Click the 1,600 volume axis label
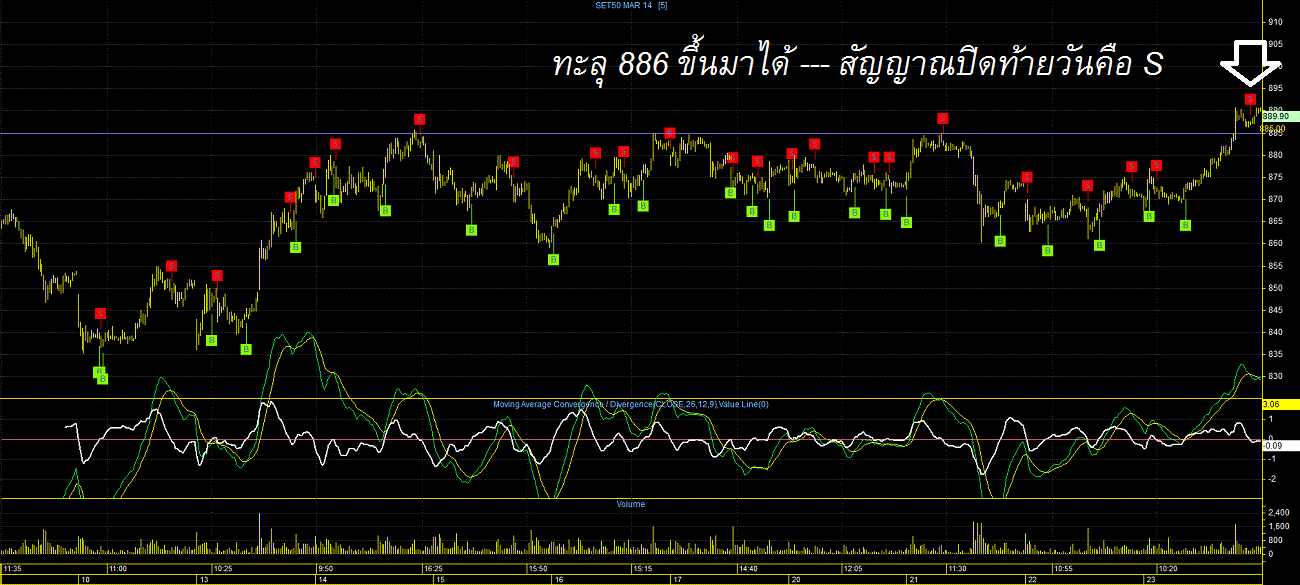Viewport: 1300px width, 585px height. point(1278,526)
